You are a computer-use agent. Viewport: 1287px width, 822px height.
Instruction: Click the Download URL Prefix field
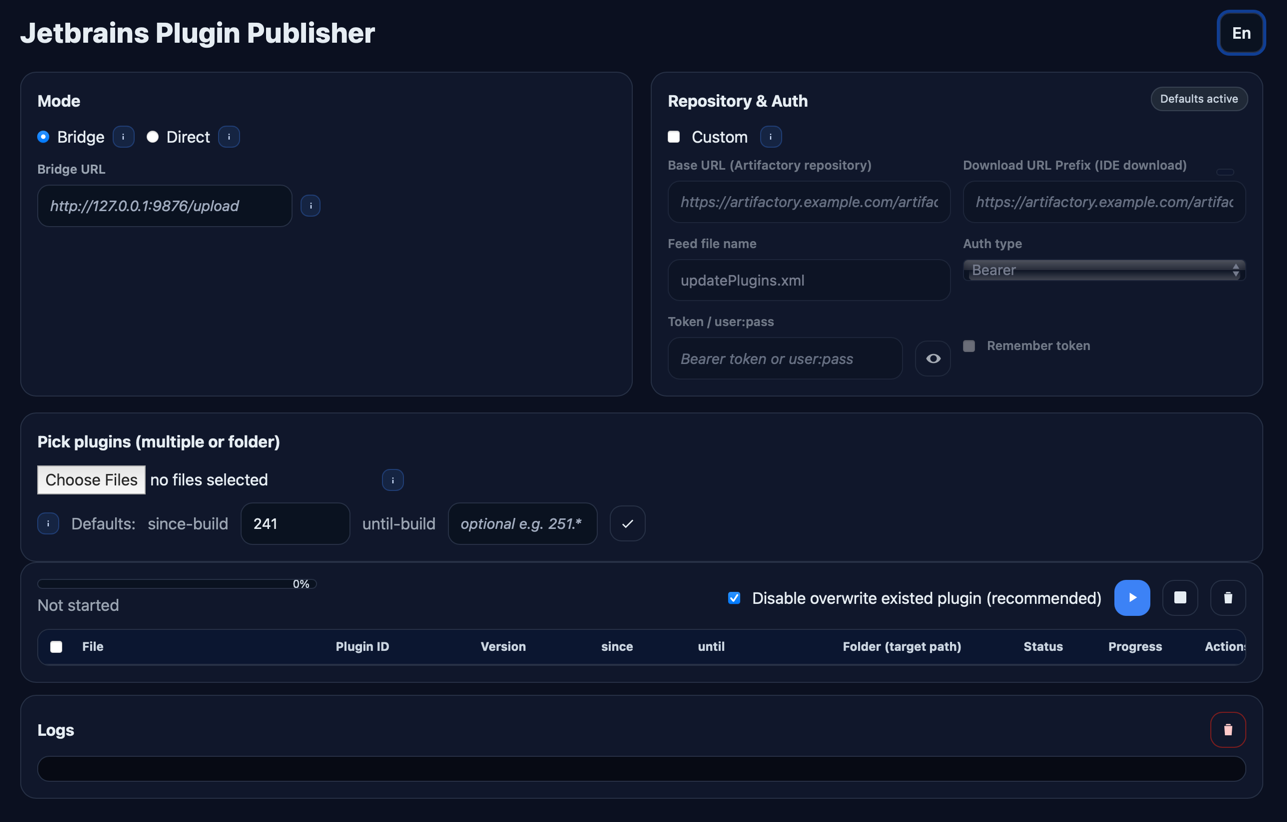click(1104, 202)
